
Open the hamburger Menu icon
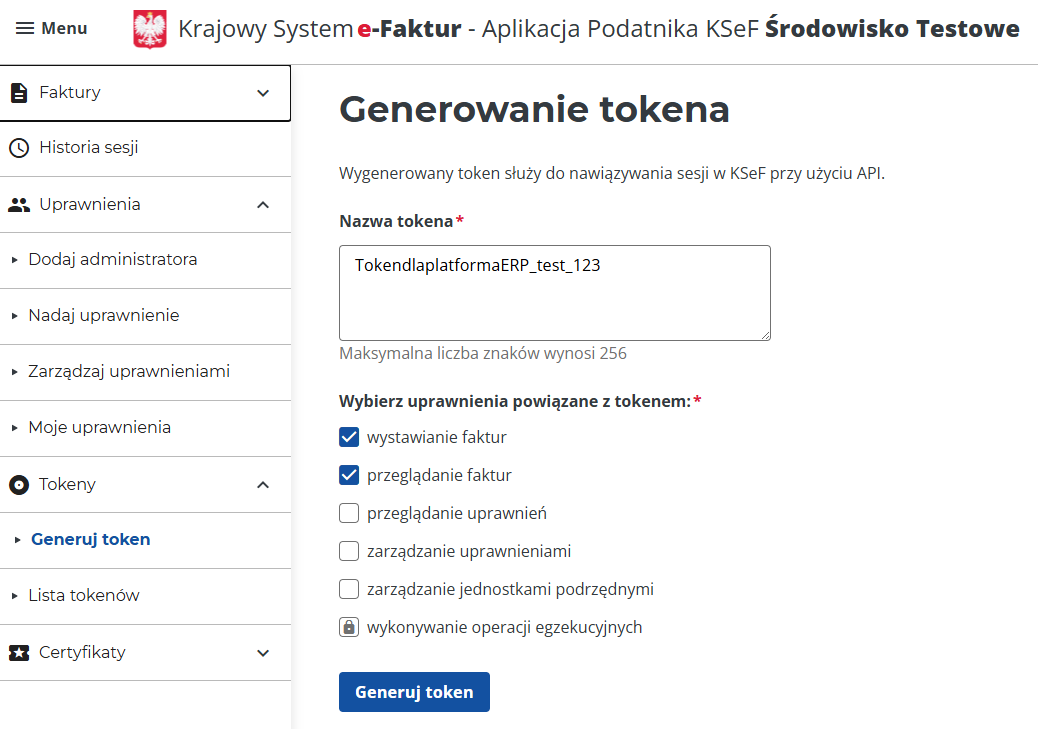click(x=23, y=28)
